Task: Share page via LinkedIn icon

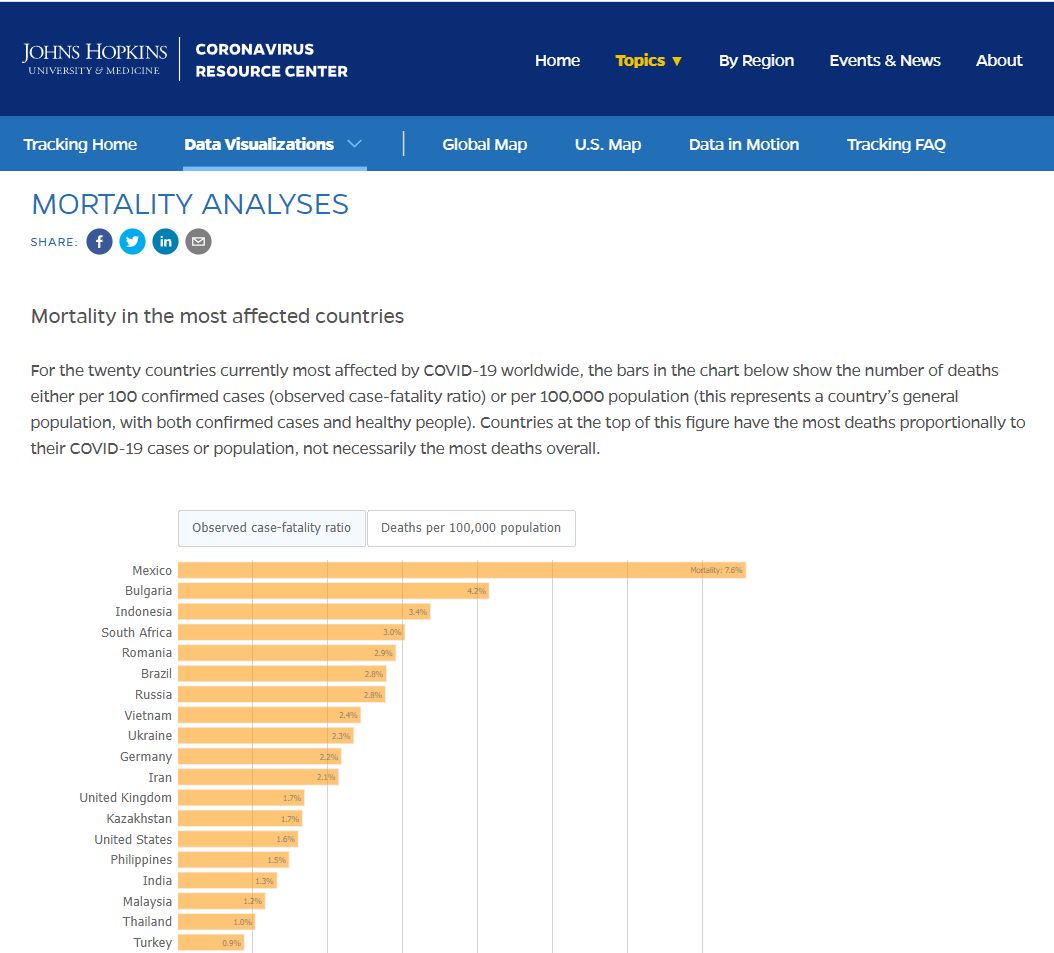Action: coord(165,242)
